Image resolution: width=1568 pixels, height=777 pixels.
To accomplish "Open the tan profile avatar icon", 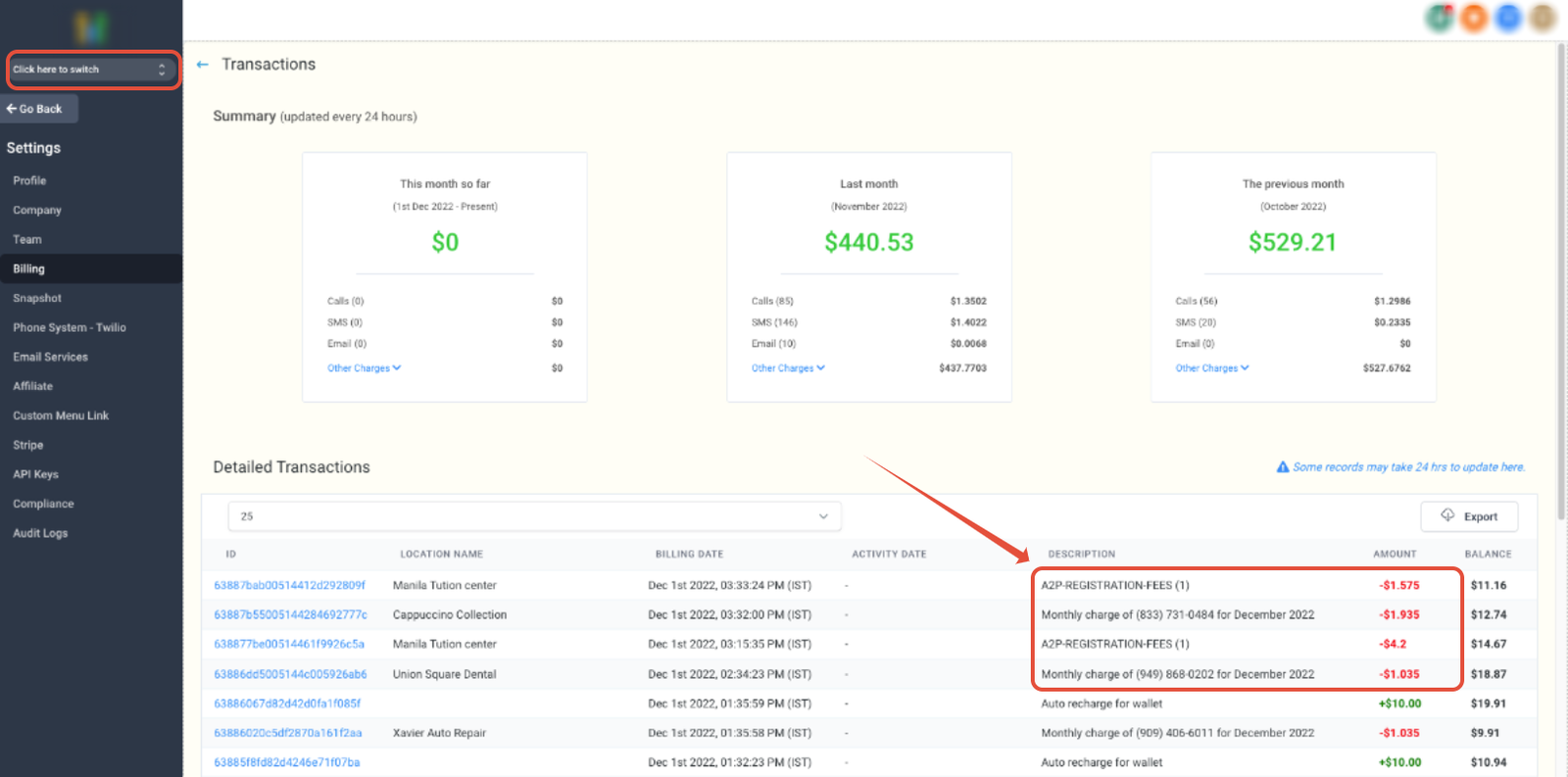I will coord(1543,17).
